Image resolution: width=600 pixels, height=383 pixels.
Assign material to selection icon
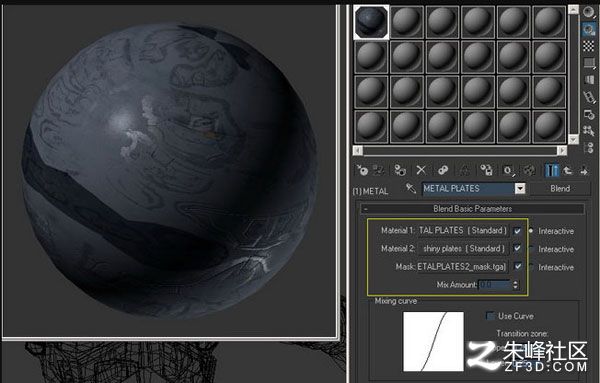[400, 170]
